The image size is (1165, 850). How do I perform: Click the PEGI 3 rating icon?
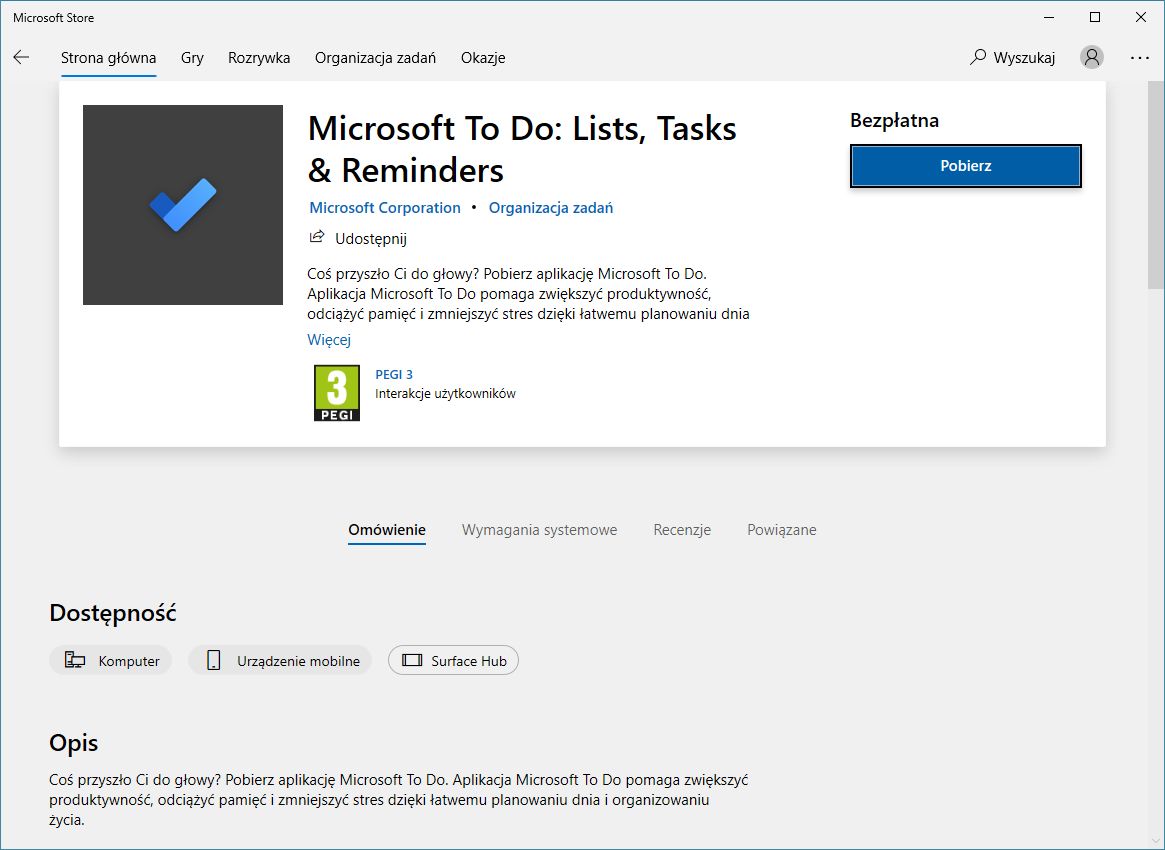pyautogui.click(x=336, y=392)
